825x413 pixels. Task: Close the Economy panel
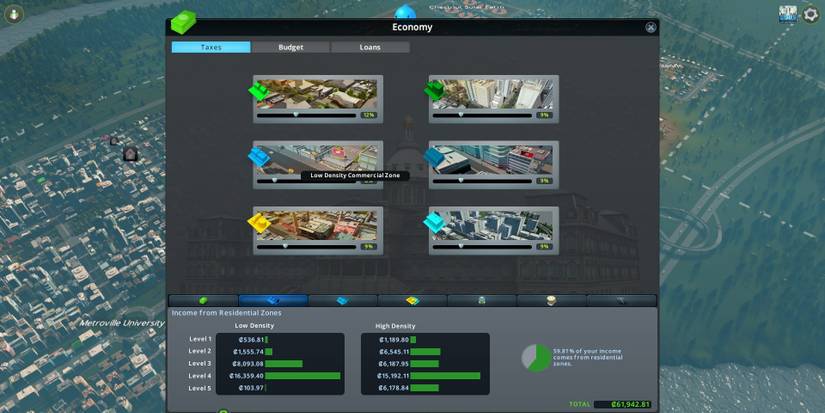point(651,27)
